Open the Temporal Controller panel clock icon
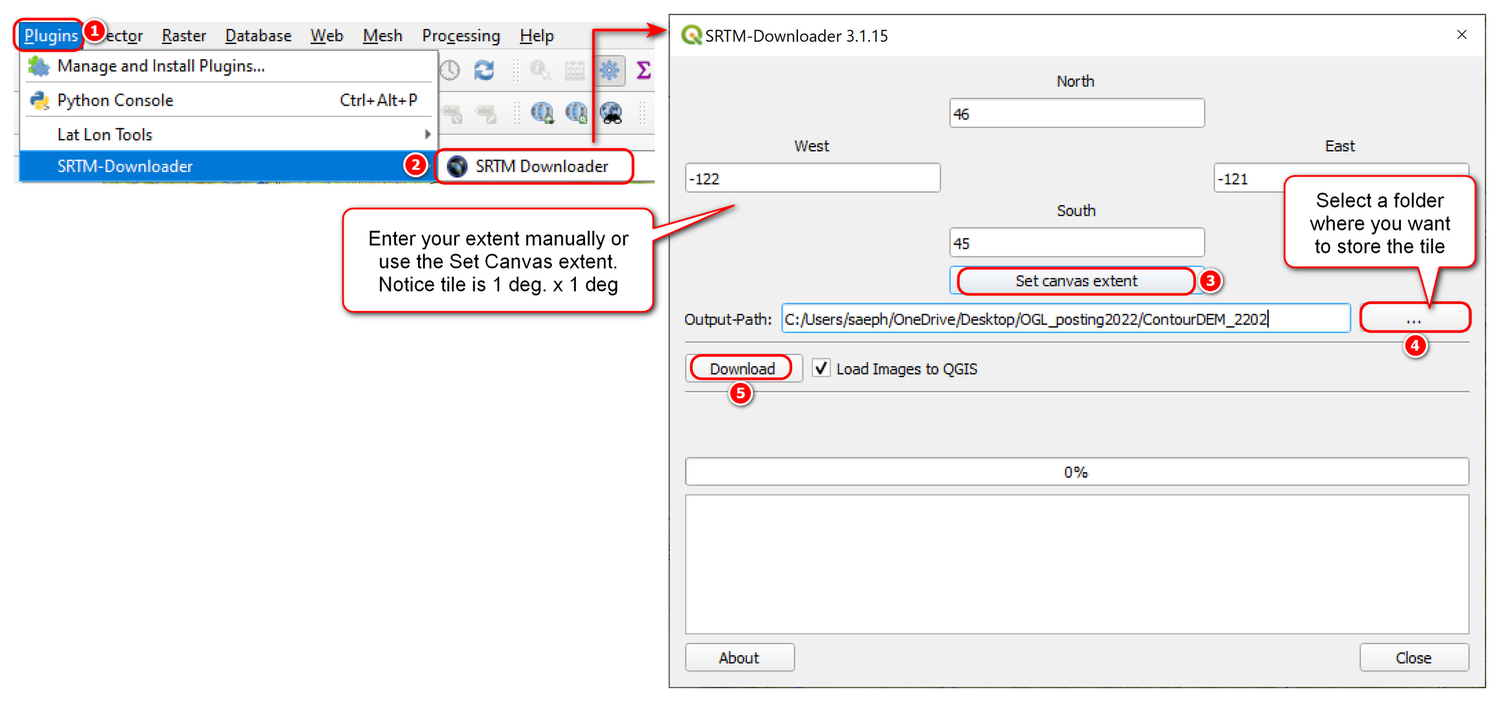This screenshot has width=1500, height=702. [450, 70]
